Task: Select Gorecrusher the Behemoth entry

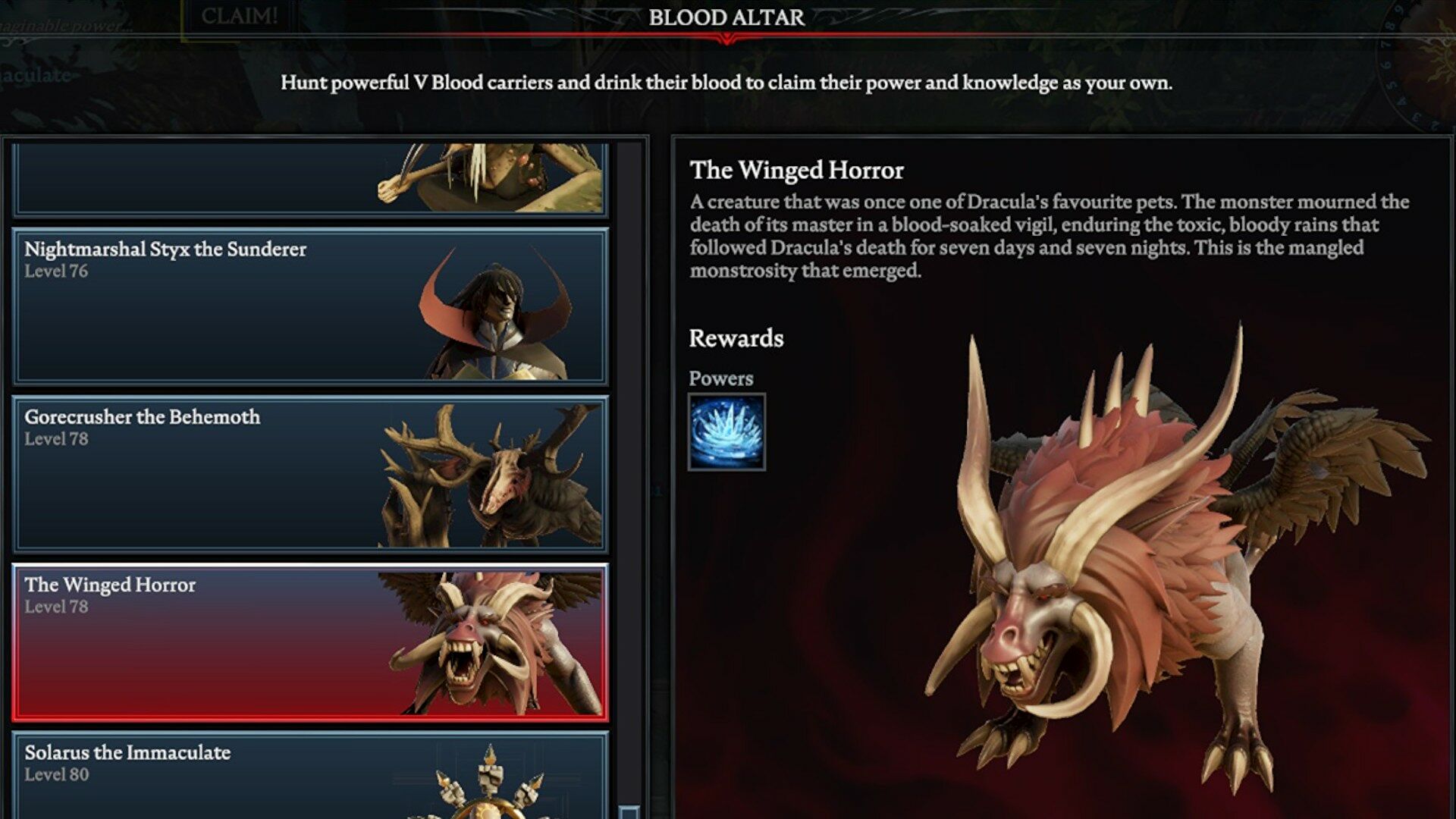Action: (310, 473)
